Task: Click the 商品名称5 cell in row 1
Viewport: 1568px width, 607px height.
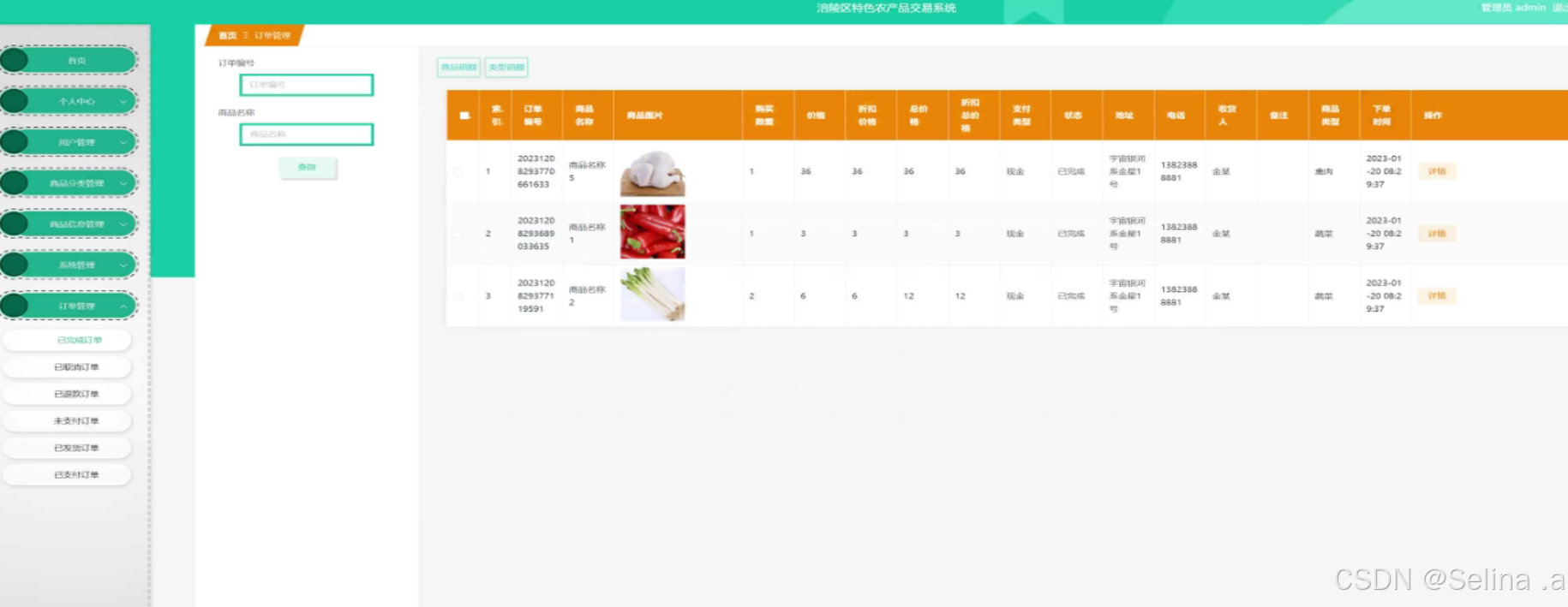Action: coord(587,171)
